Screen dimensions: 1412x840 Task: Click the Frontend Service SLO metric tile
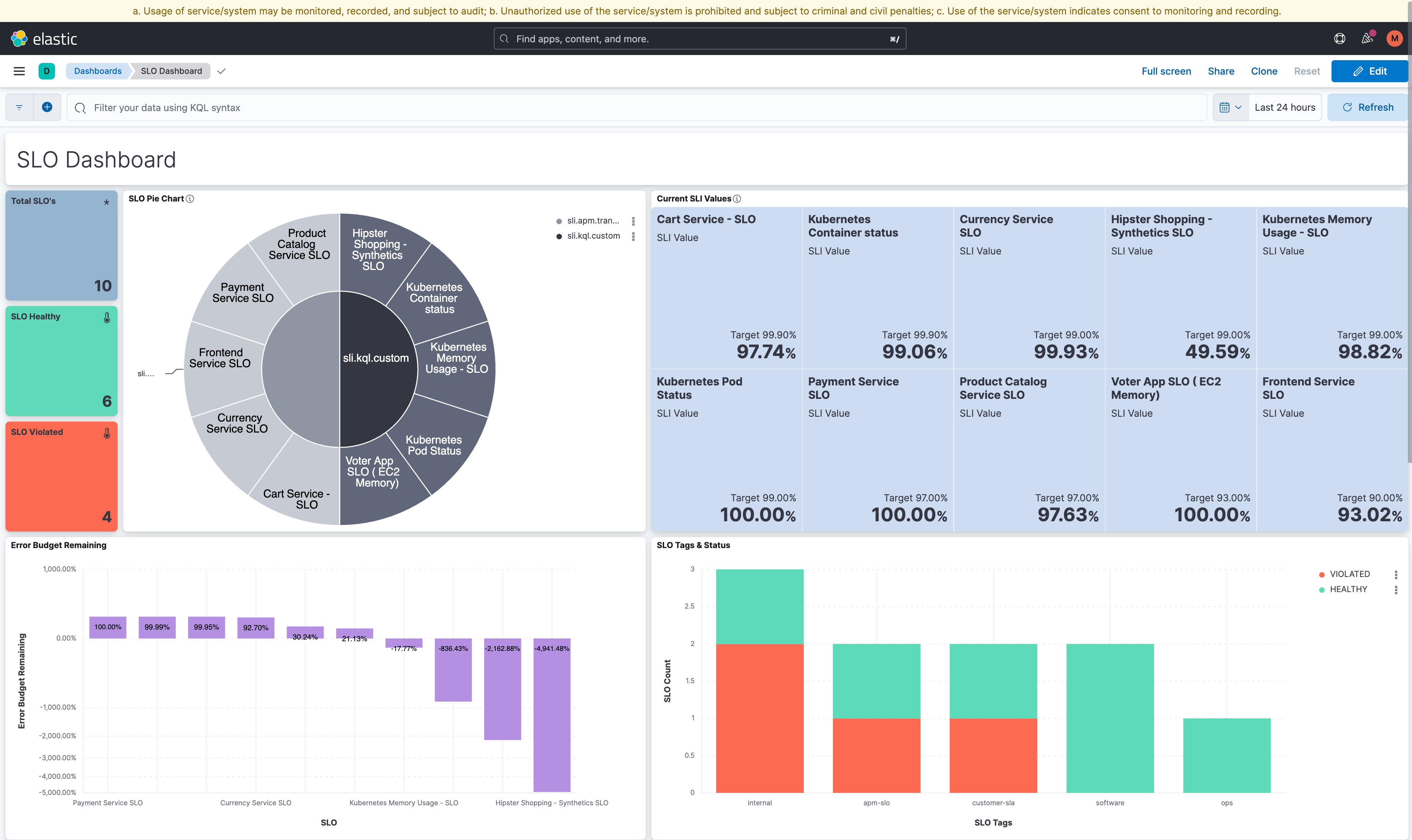(x=1332, y=450)
